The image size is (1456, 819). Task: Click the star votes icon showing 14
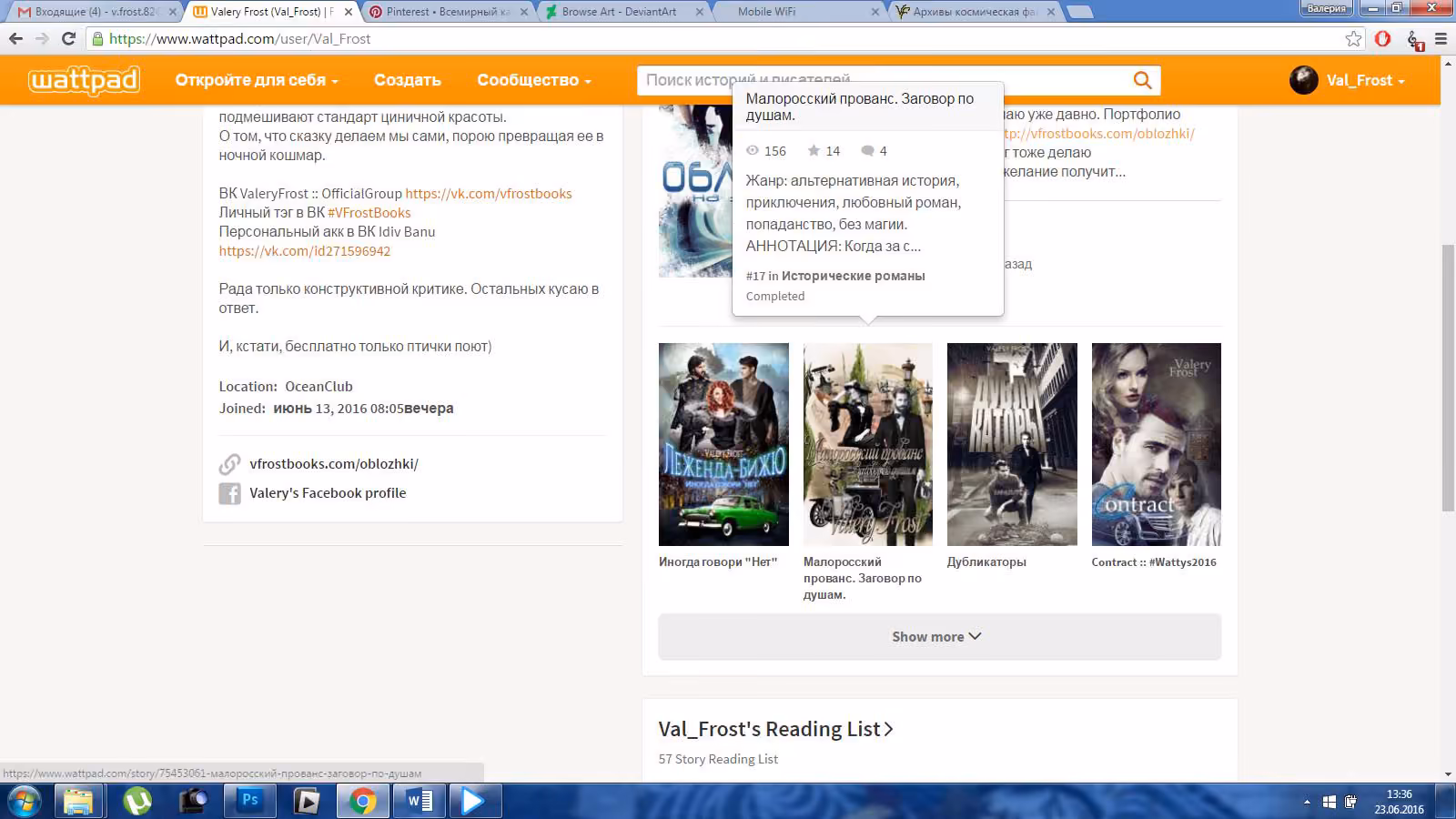(x=814, y=151)
